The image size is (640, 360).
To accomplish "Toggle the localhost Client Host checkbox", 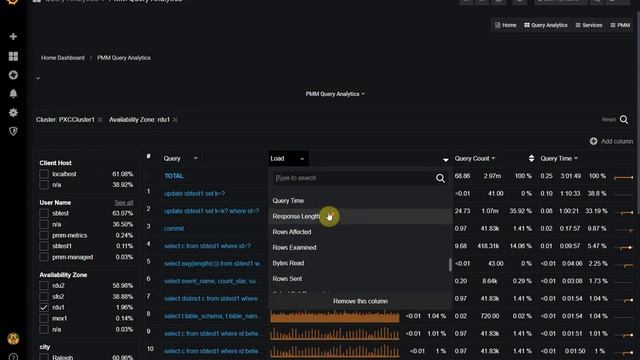I will [44, 174].
